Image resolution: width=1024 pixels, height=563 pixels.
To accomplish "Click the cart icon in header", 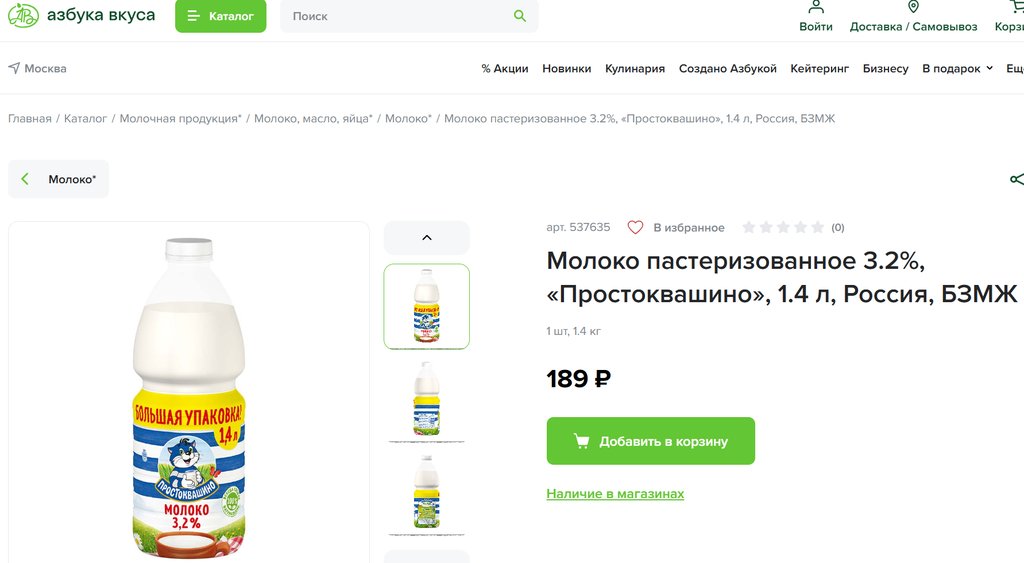I will click(x=1016, y=8).
